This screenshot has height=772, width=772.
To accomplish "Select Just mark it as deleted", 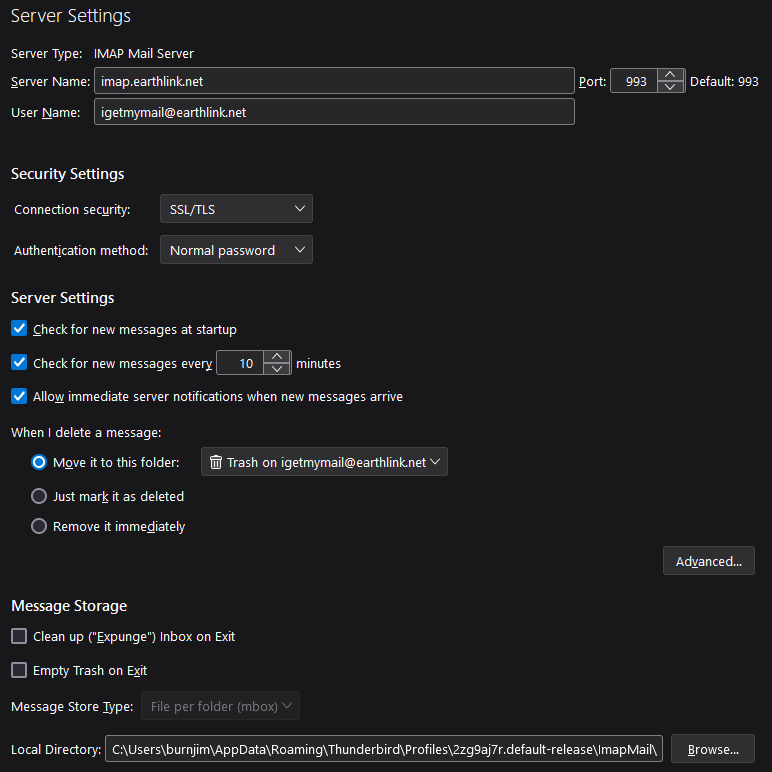I will pyautogui.click(x=39, y=496).
